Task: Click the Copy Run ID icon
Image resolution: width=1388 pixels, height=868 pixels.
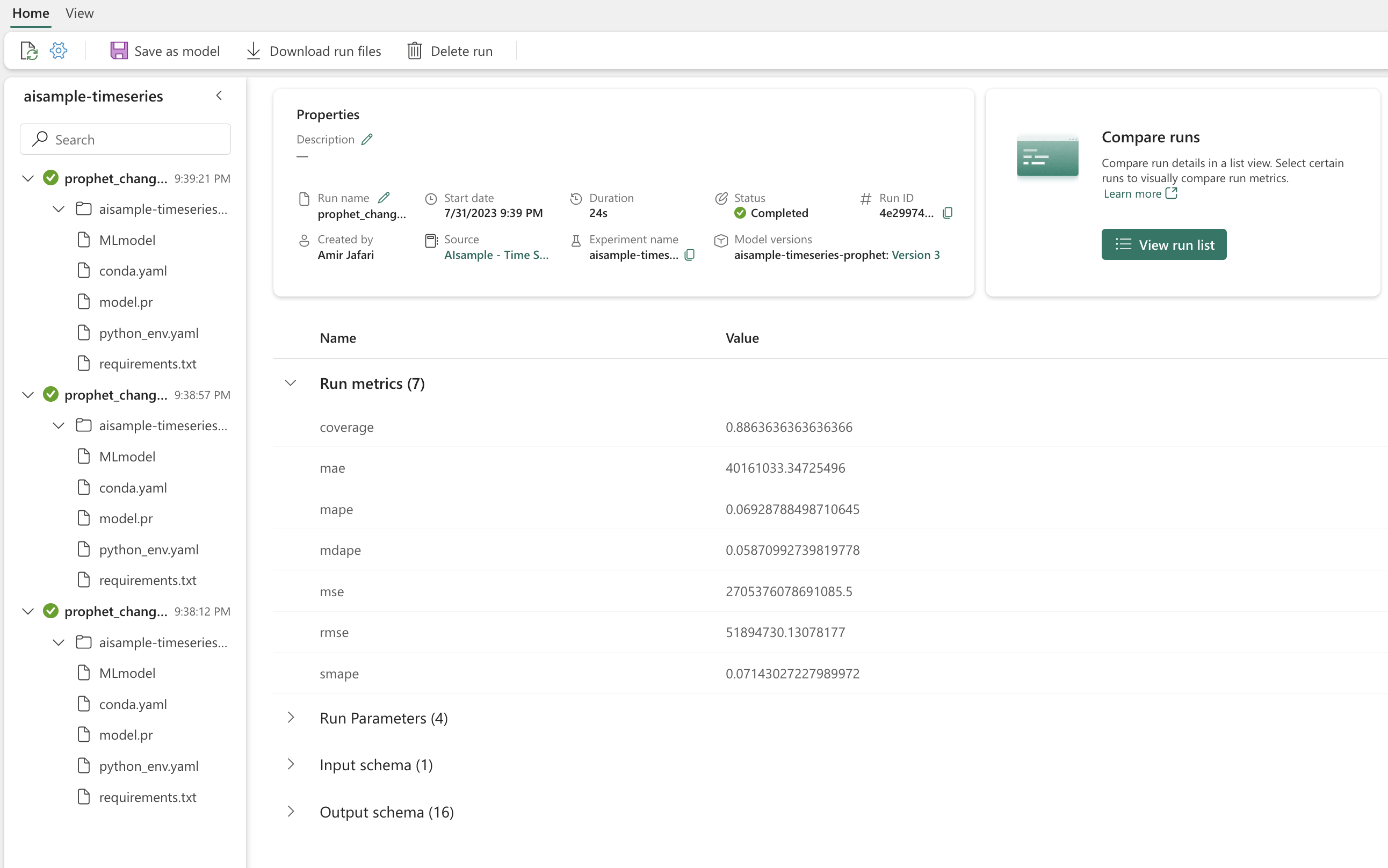Action: [948, 213]
